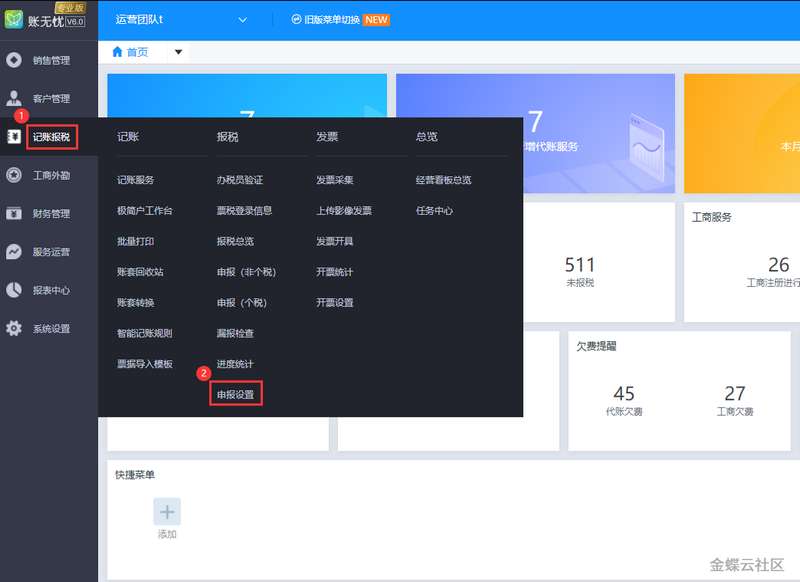This screenshot has width=800, height=582.
Task: Open 服务运营 via its chart icon
Action: (x=14, y=252)
